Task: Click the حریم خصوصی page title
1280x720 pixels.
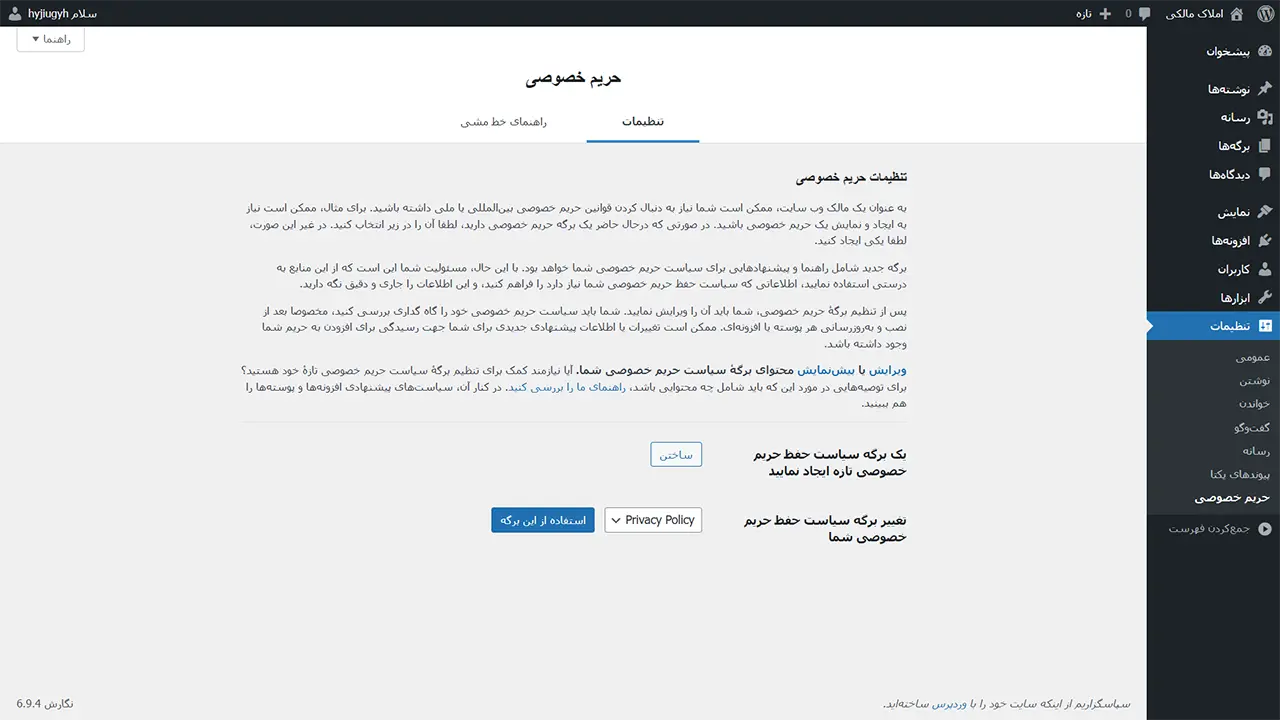Action: click(x=573, y=78)
